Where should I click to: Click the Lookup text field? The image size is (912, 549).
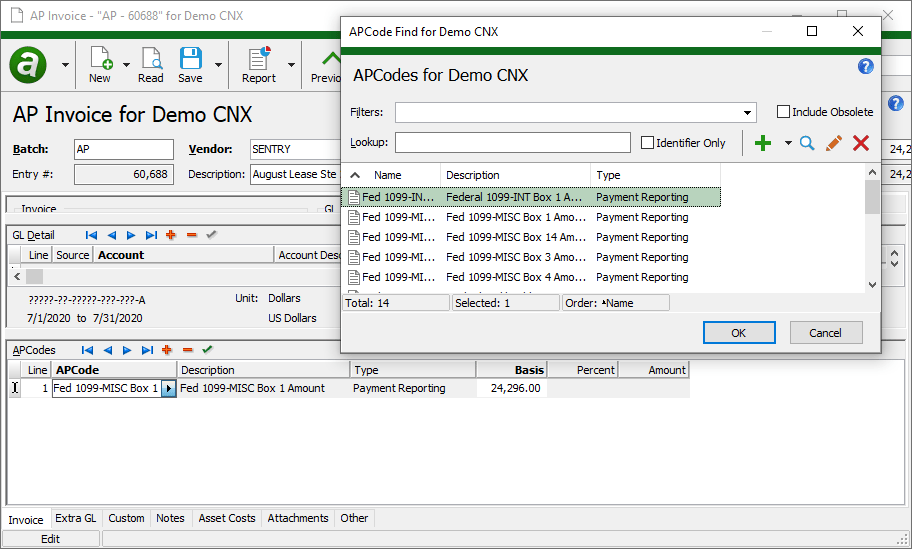pos(513,143)
